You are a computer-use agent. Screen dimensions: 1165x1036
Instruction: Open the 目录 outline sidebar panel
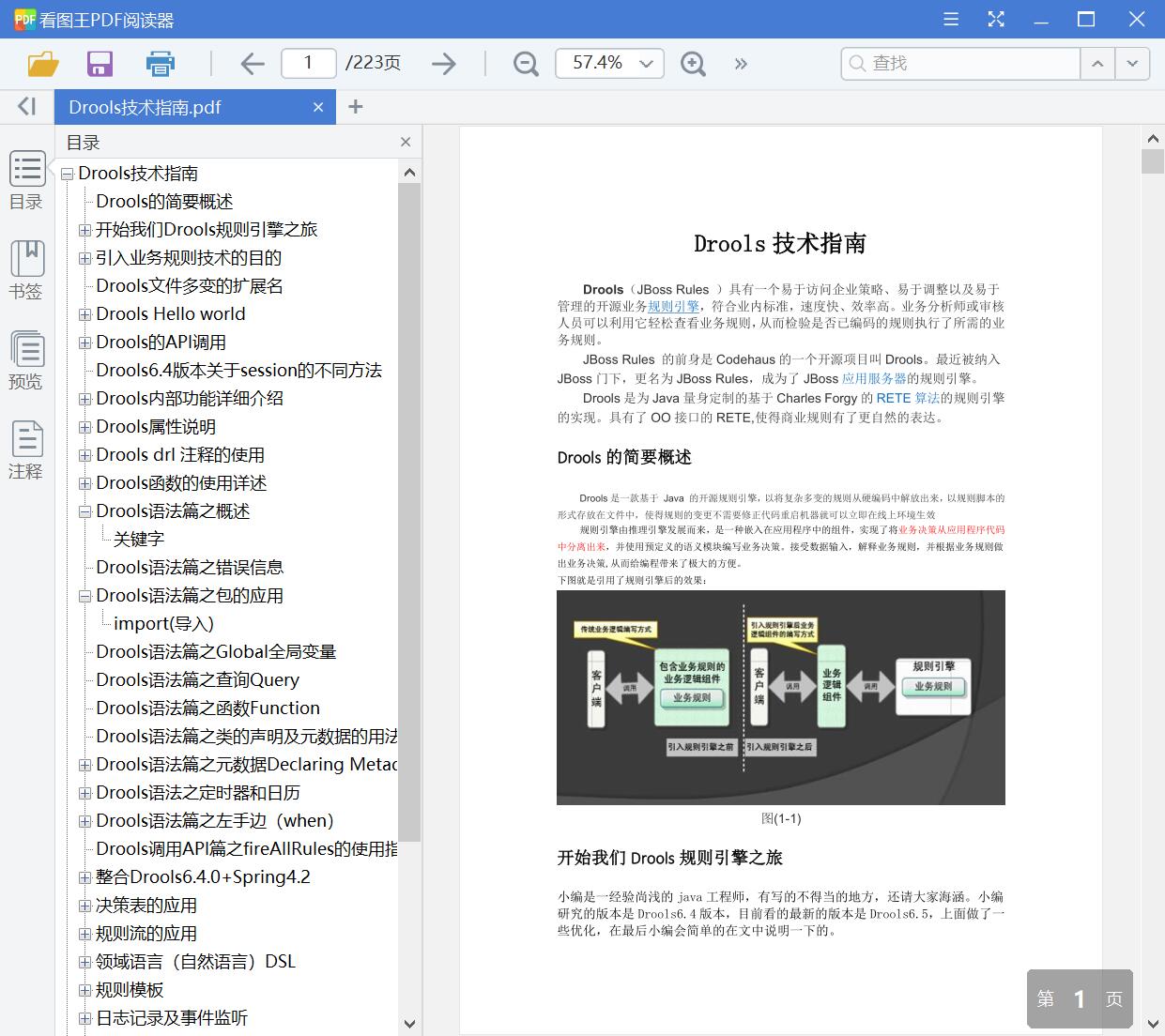point(26,181)
